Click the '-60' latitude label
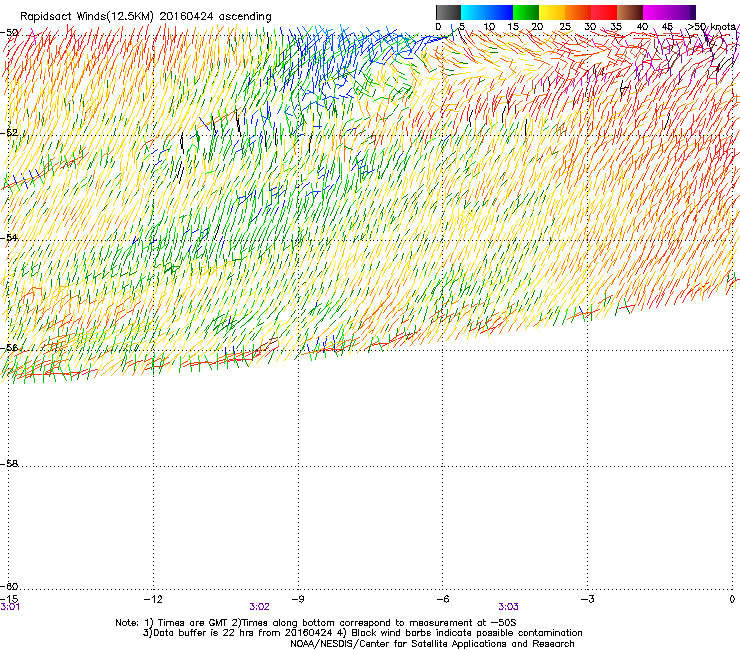 pyautogui.click(x=9, y=586)
